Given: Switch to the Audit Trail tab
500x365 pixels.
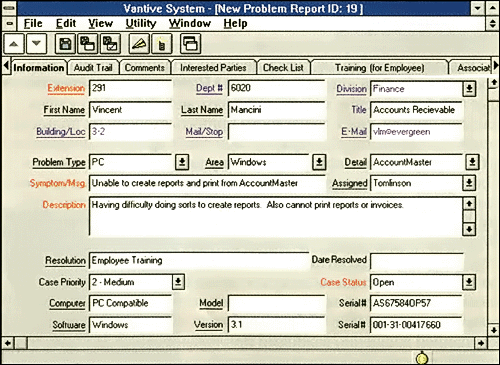Looking at the screenshot, I should pos(93,68).
